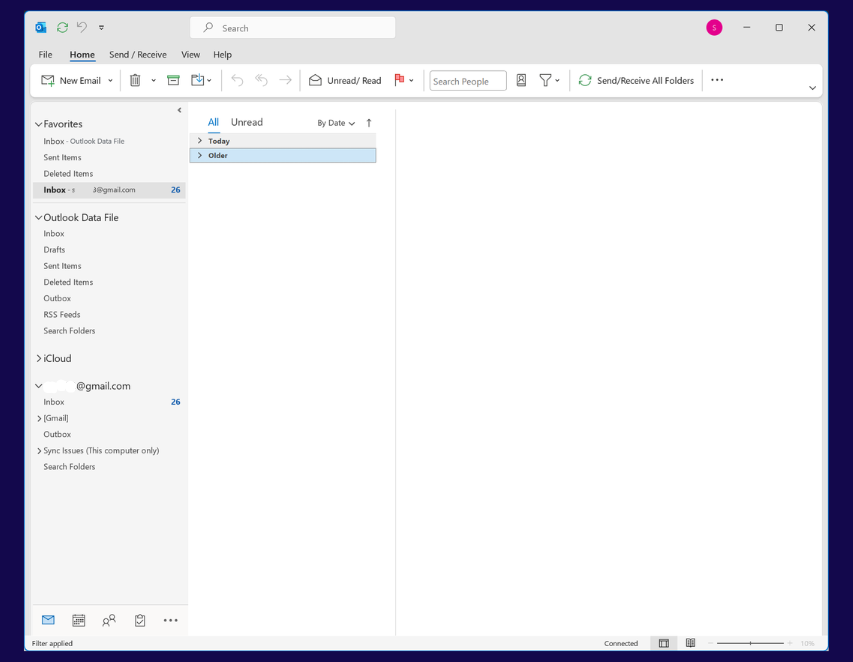Switch to People contacts icon
Viewport: 853px width, 662px height.
(109, 620)
